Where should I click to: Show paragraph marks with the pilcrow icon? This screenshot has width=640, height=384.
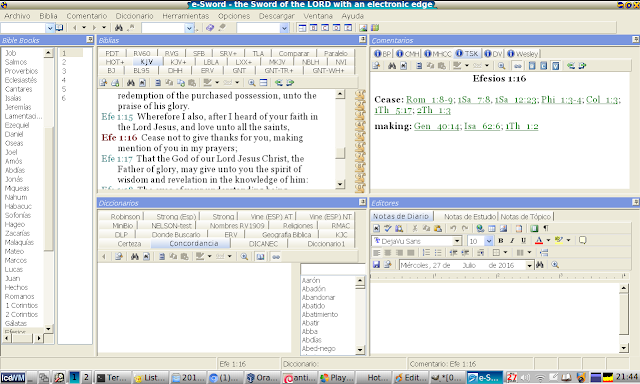point(546,229)
